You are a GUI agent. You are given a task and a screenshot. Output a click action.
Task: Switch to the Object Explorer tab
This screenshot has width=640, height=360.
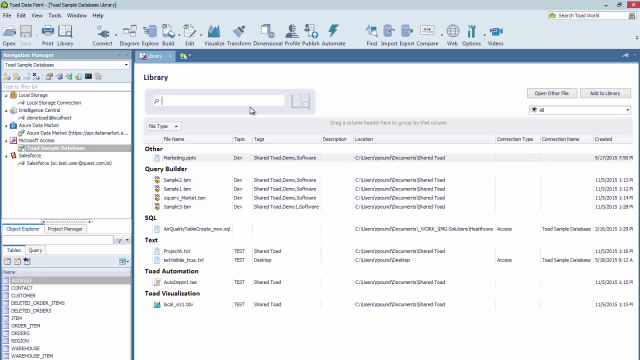[x=23, y=229]
